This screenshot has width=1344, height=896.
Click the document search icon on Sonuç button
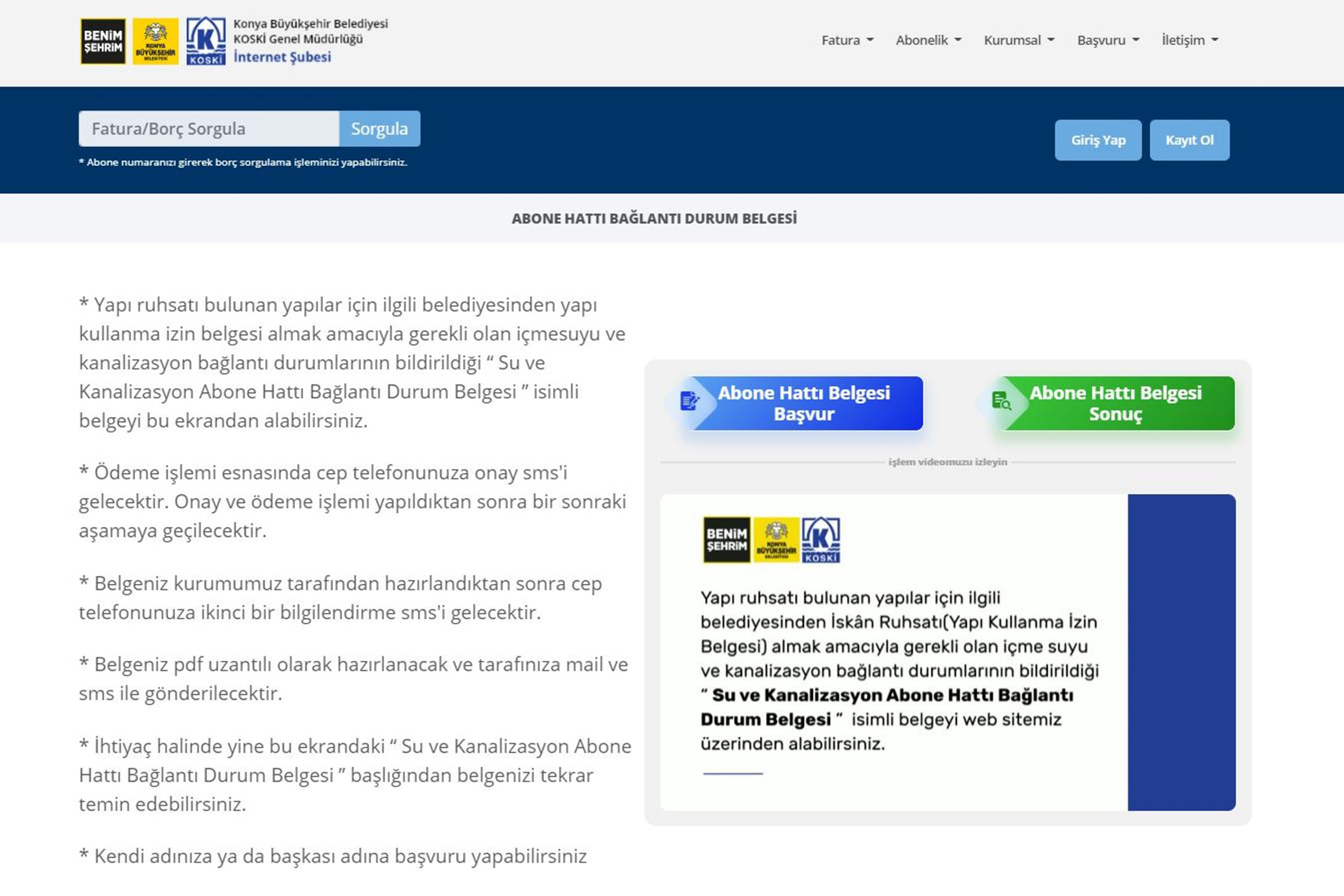[1002, 401]
